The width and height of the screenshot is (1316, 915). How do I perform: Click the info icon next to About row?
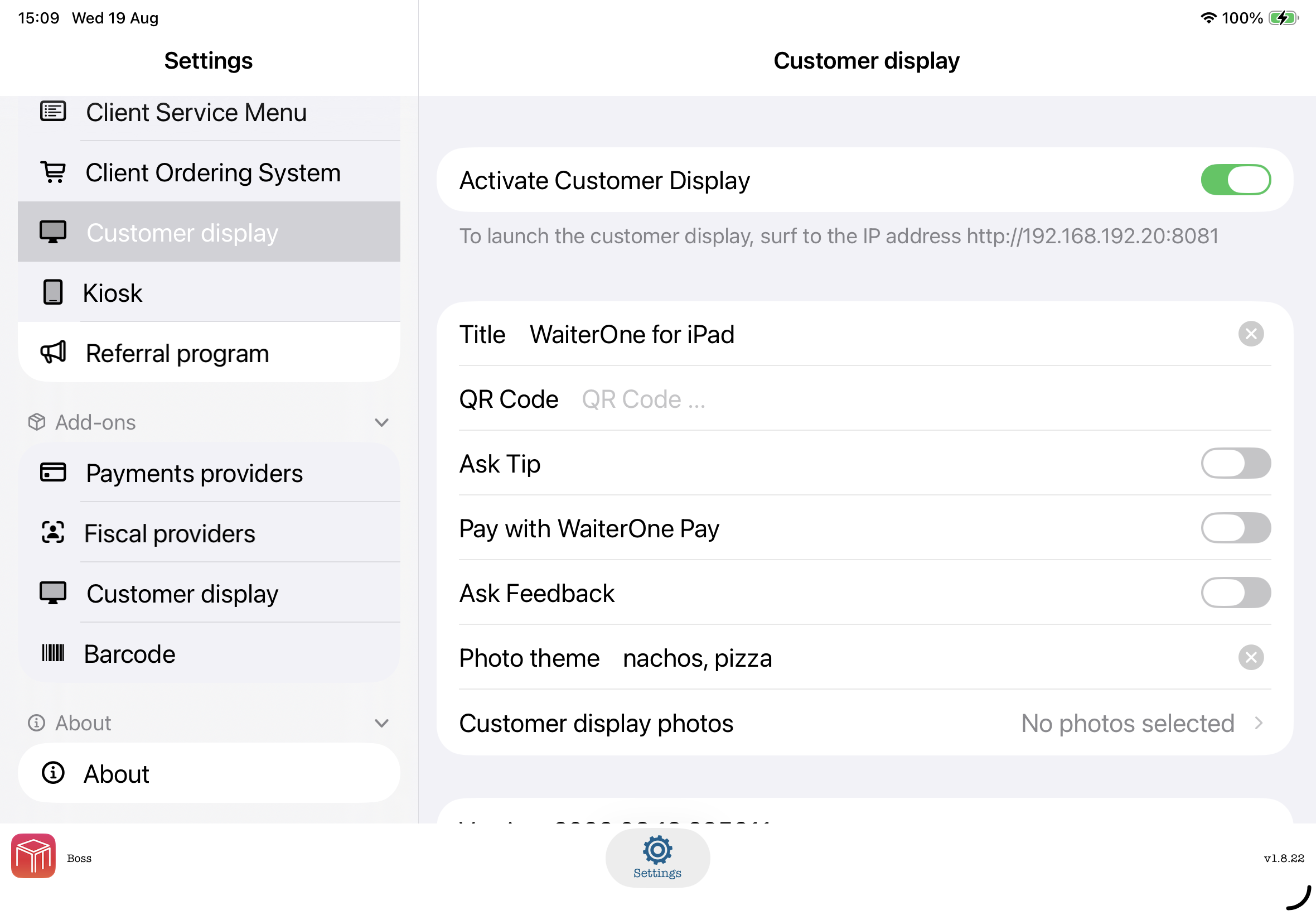(x=53, y=773)
